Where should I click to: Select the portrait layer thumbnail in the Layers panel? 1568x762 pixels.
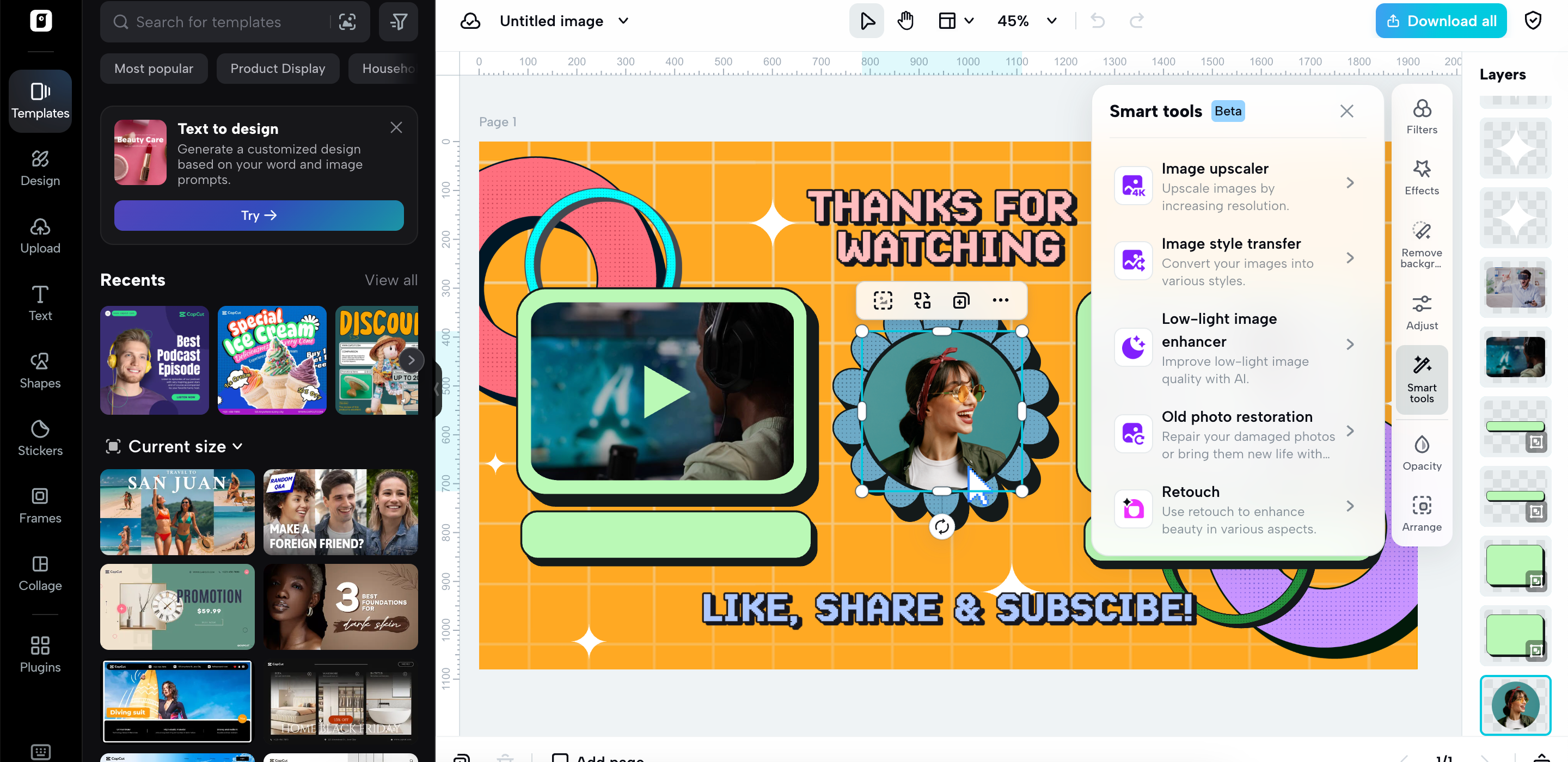[x=1515, y=705]
